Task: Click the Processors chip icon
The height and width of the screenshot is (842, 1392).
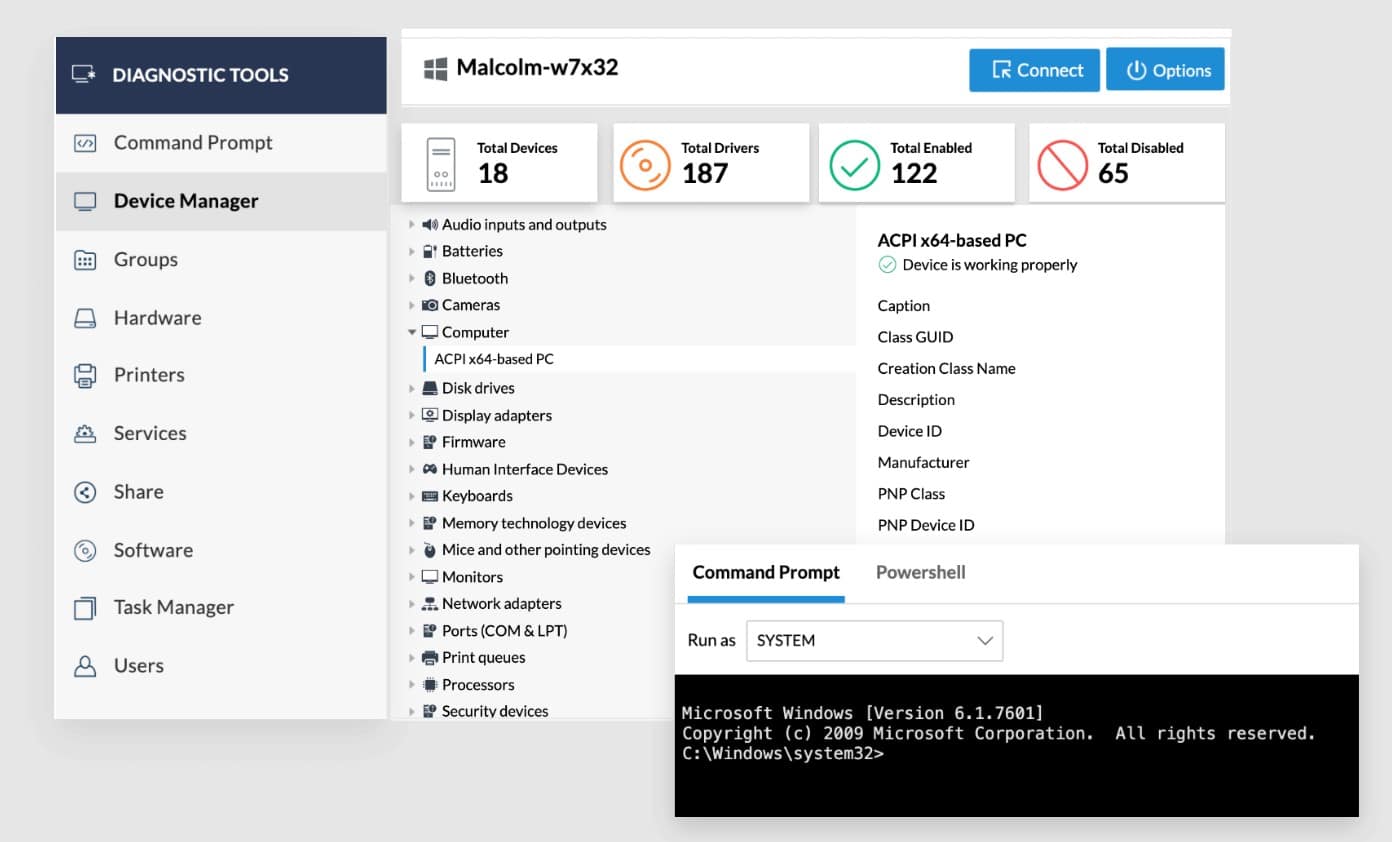Action: (x=430, y=686)
